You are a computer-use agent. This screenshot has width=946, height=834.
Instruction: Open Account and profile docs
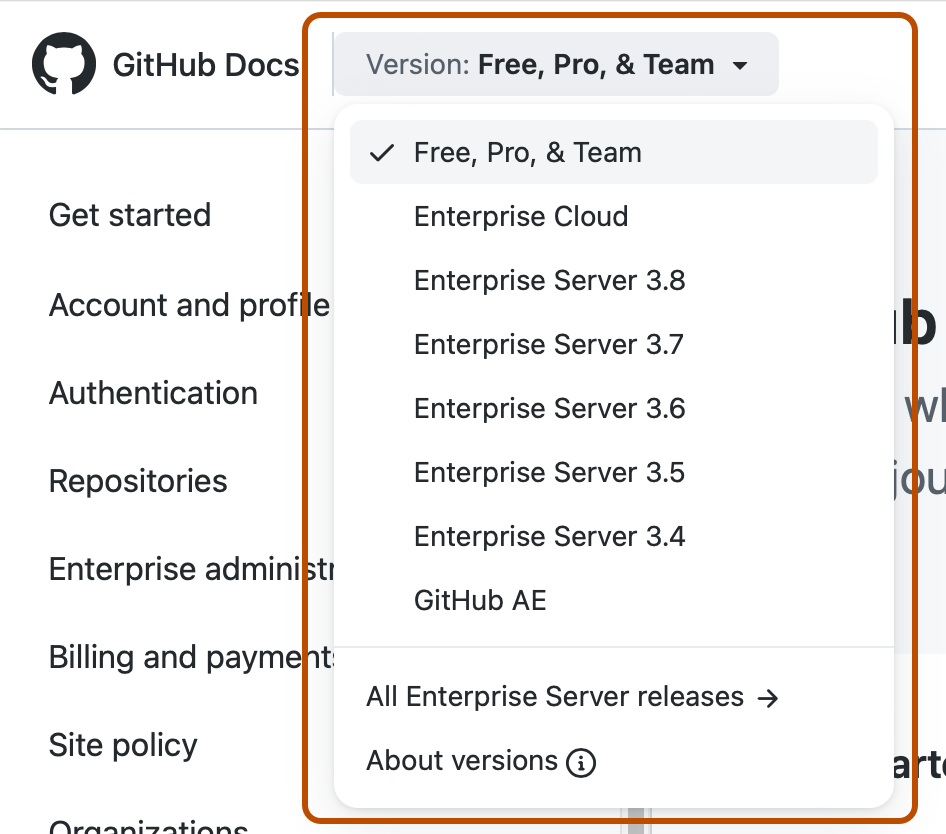[x=189, y=305]
